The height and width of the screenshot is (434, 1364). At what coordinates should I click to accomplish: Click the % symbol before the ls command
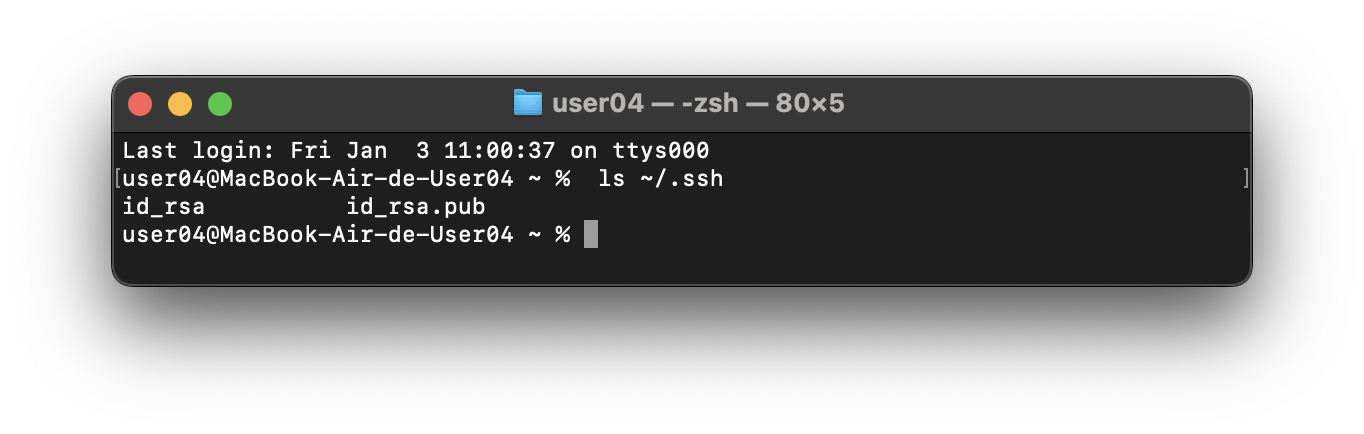click(563, 179)
